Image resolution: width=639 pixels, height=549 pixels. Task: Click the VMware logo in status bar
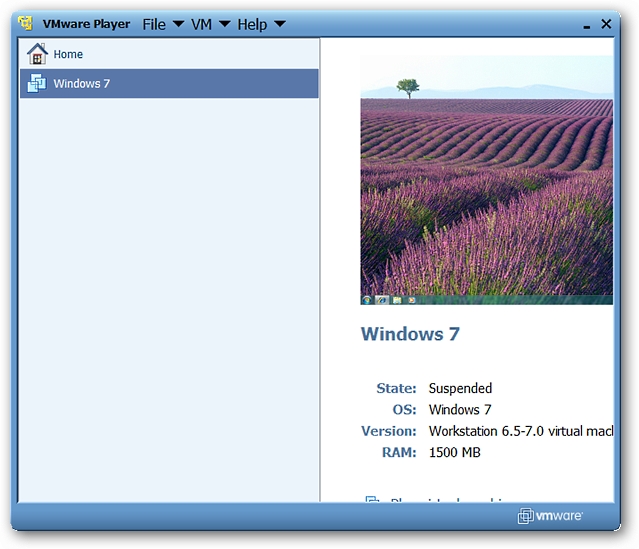(550, 516)
